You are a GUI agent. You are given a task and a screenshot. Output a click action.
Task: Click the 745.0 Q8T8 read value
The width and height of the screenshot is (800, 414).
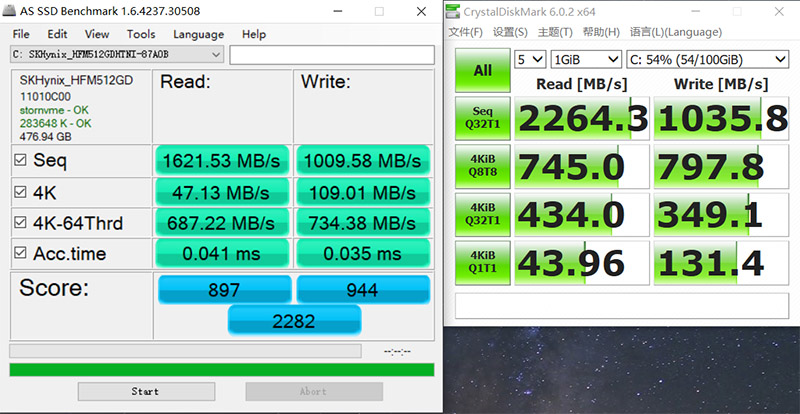pyautogui.click(x=582, y=166)
